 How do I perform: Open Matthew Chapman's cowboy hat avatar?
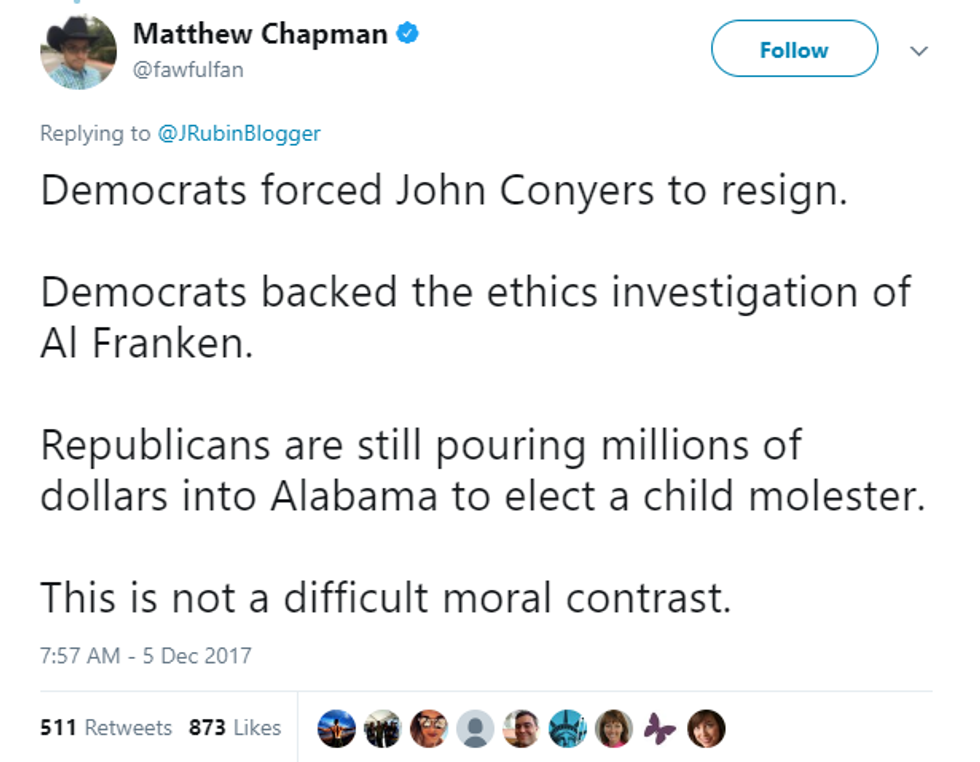click(78, 53)
